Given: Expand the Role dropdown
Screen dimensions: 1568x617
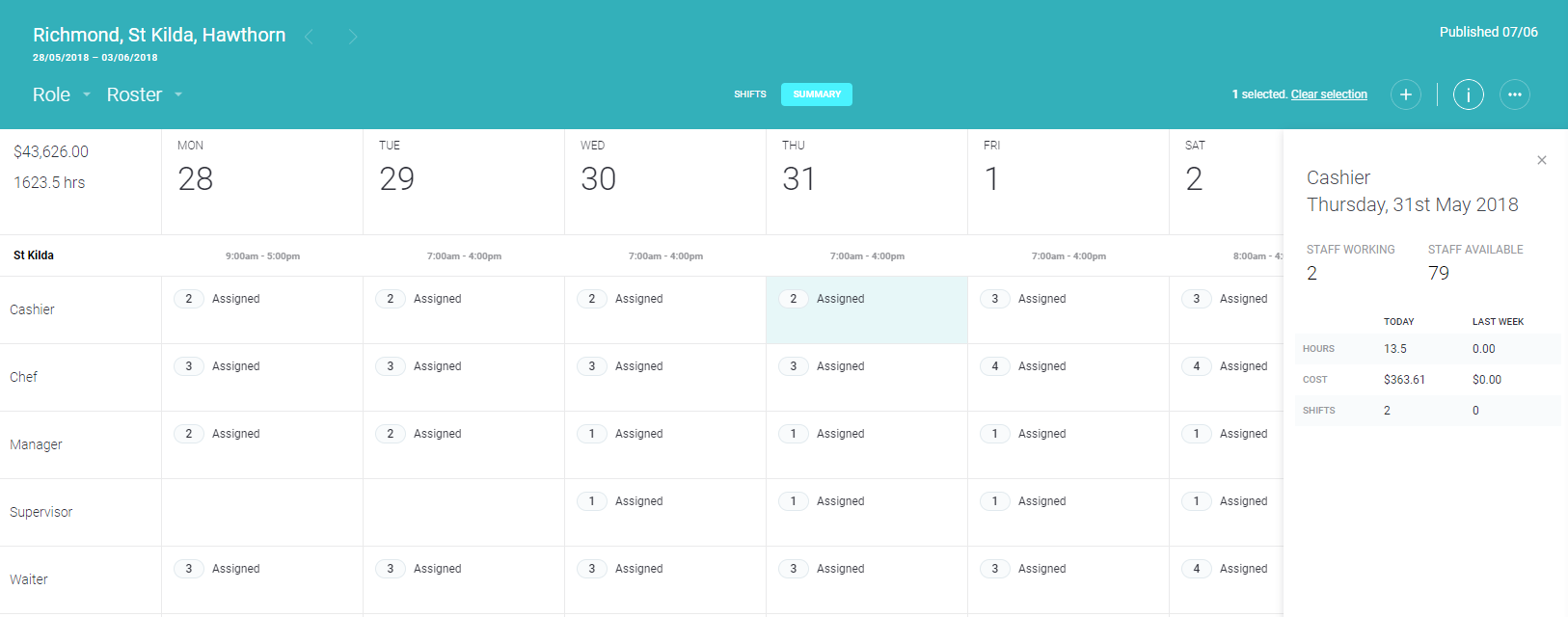Looking at the screenshot, I should coord(61,94).
